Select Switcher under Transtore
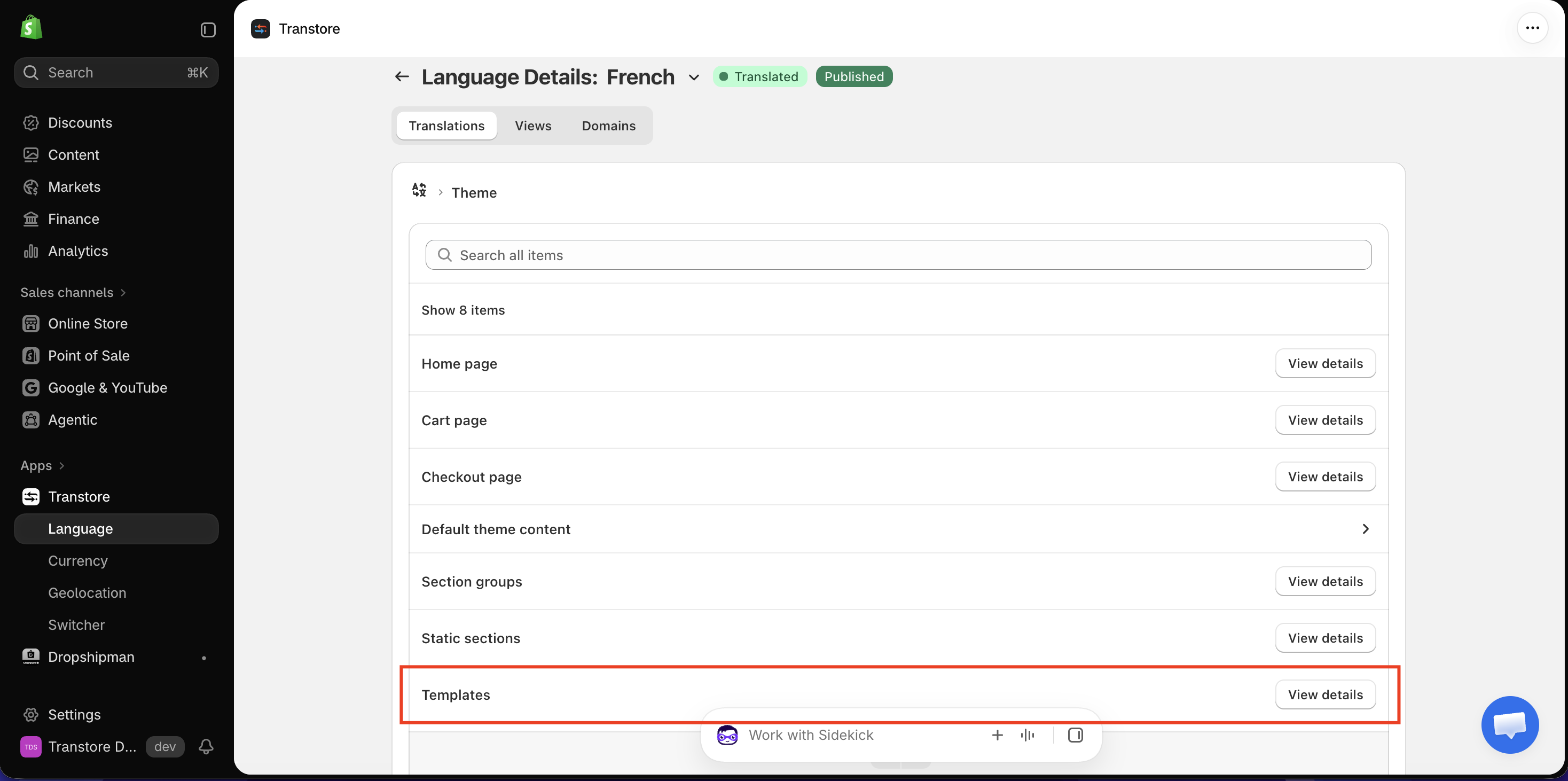 pos(76,624)
